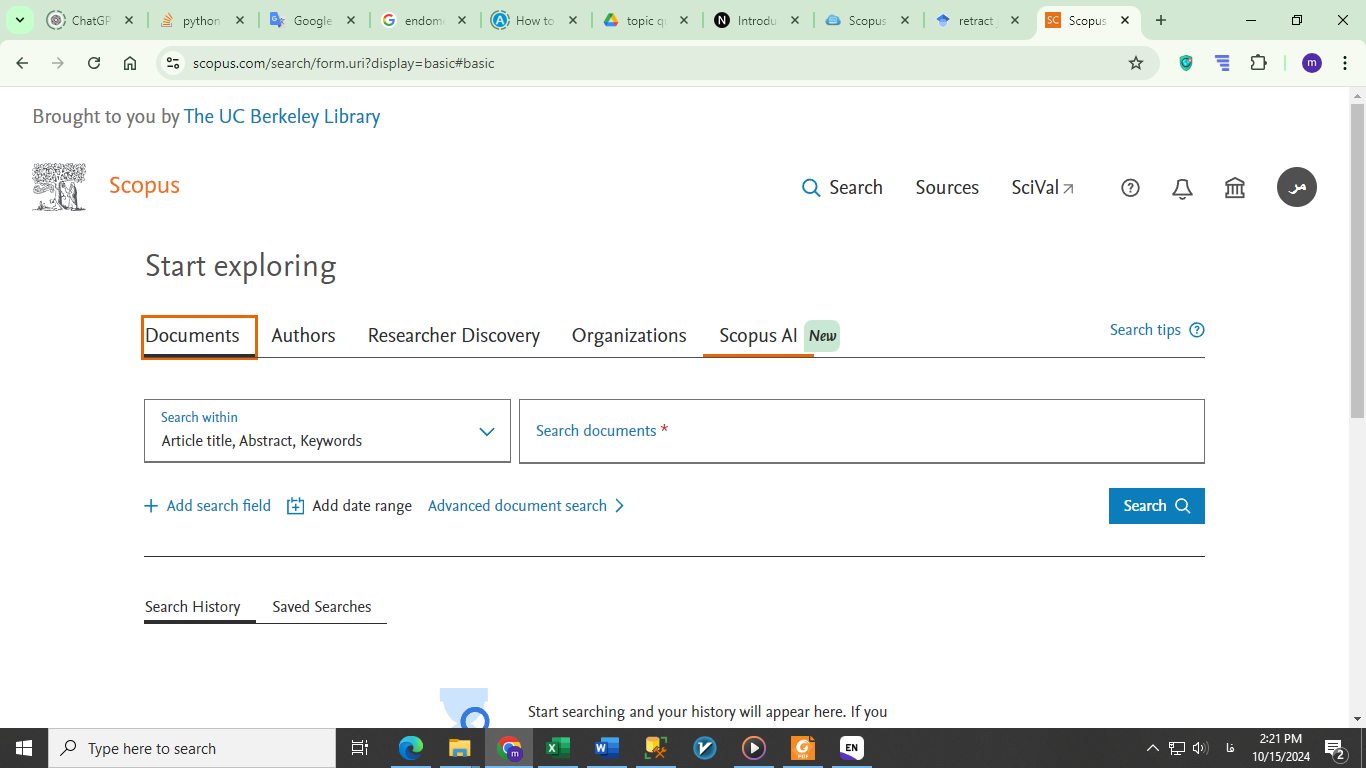Open Search tips link

point(1145,330)
